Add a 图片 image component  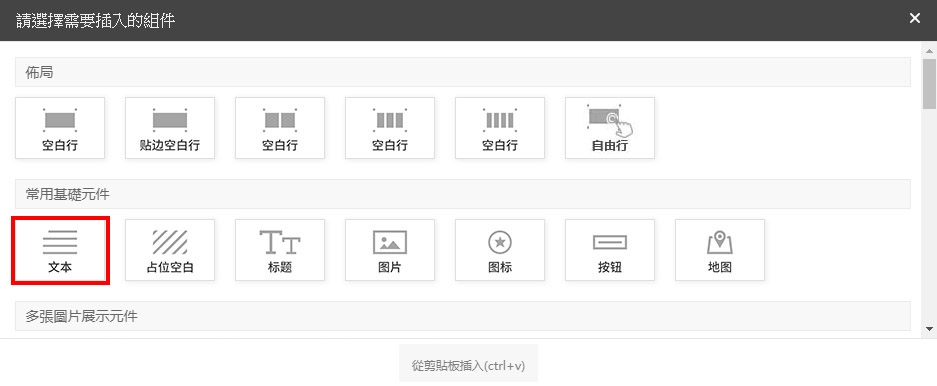pyautogui.click(x=390, y=250)
